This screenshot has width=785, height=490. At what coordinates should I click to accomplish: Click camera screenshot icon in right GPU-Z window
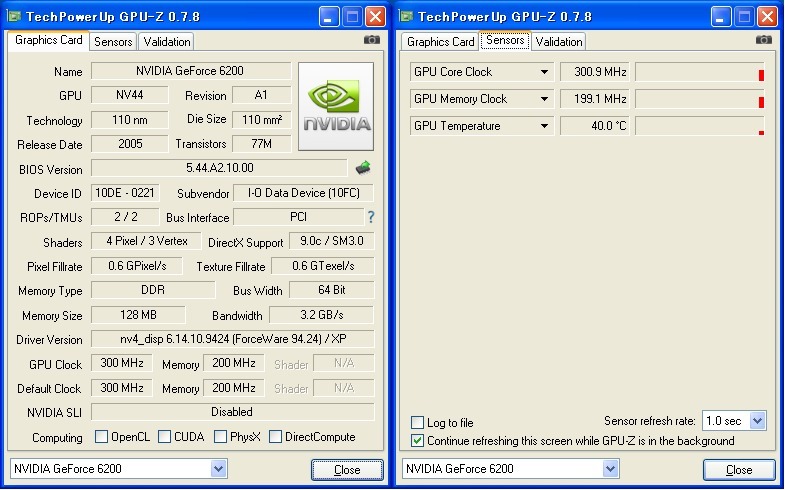(763, 40)
